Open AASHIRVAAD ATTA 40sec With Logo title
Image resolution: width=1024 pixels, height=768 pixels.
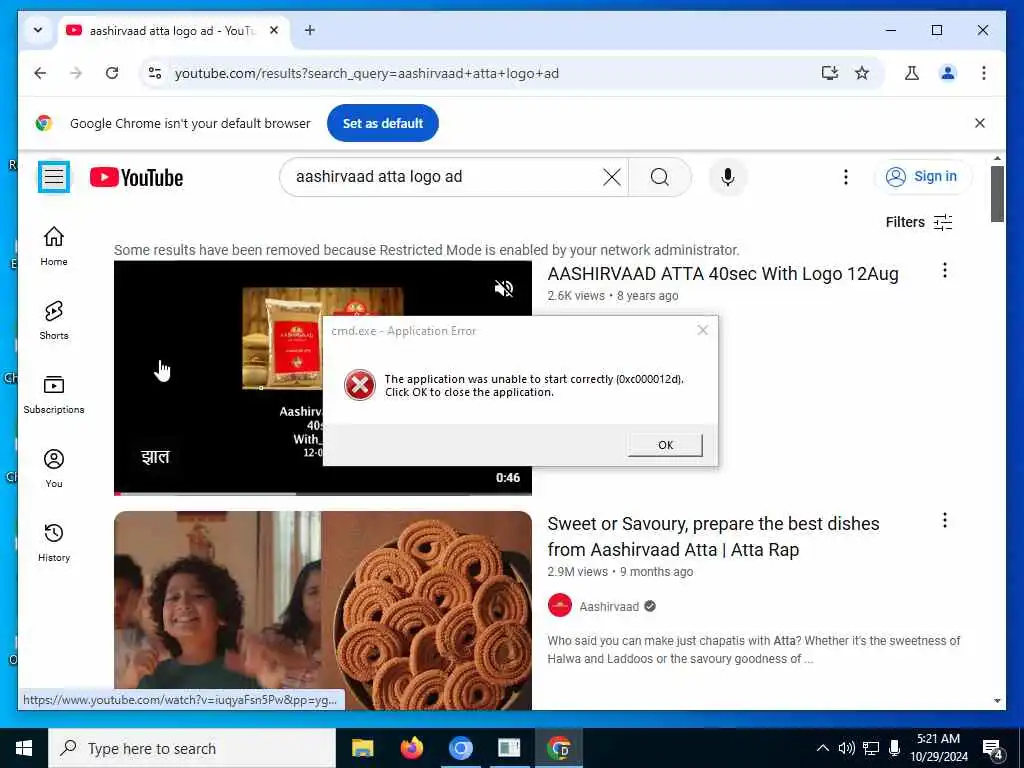(723, 274)
